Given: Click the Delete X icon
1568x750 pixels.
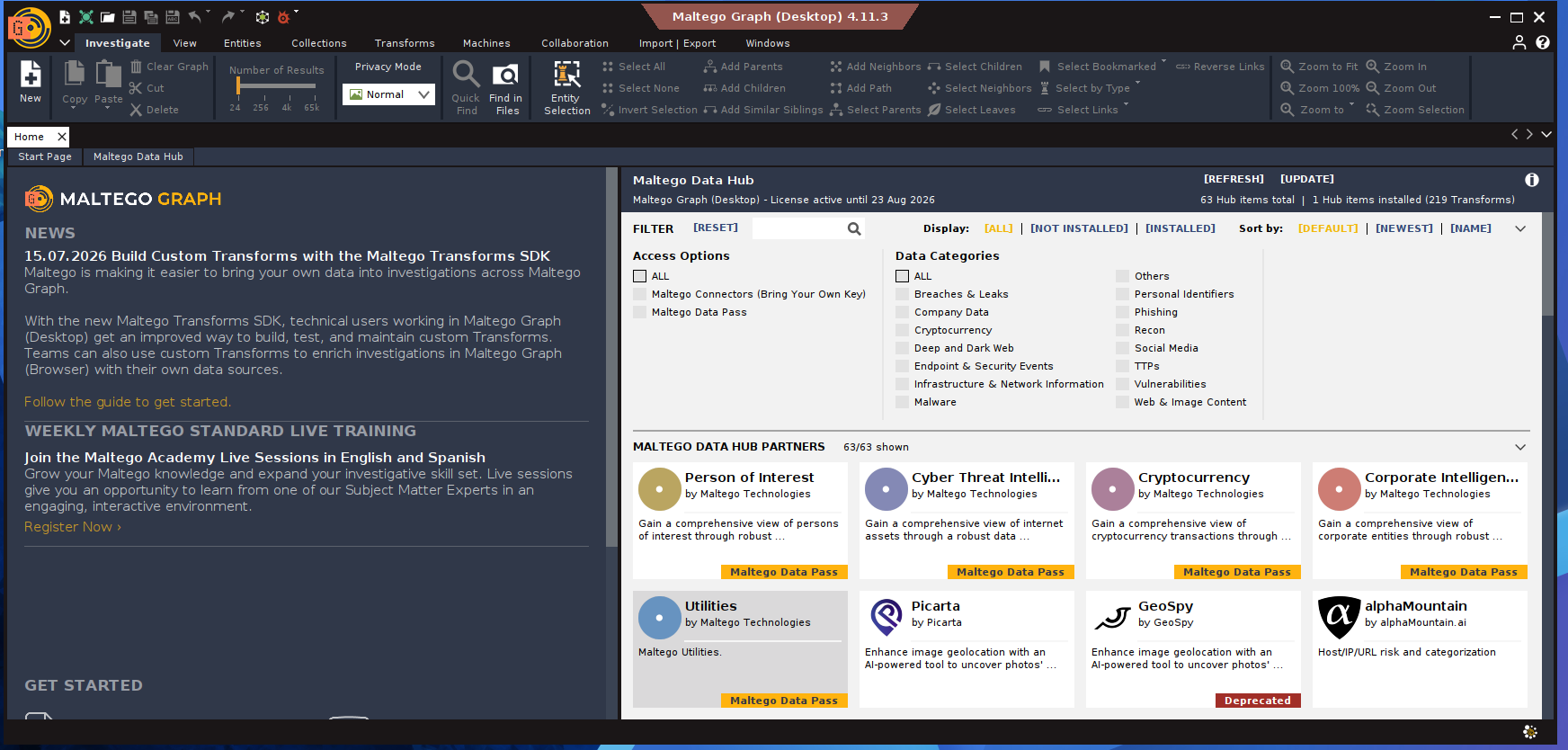Looking at the screenshot, I should coord(136,110).
